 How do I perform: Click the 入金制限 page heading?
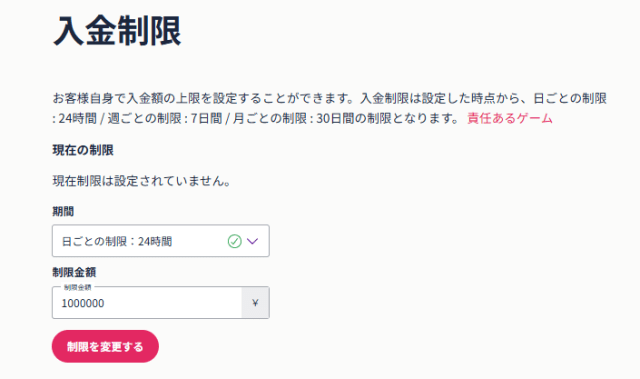[117, 31]
